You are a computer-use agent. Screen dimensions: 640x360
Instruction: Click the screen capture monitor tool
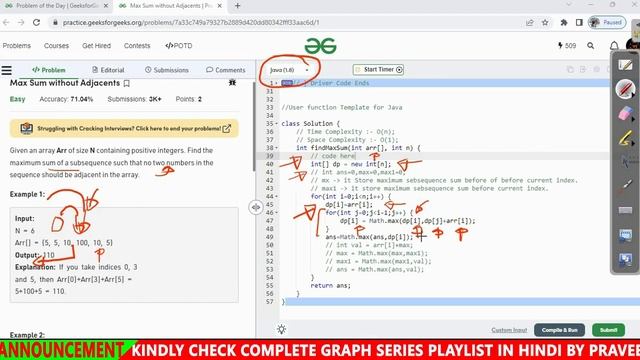pyautogui.click(x=625, y=235)
